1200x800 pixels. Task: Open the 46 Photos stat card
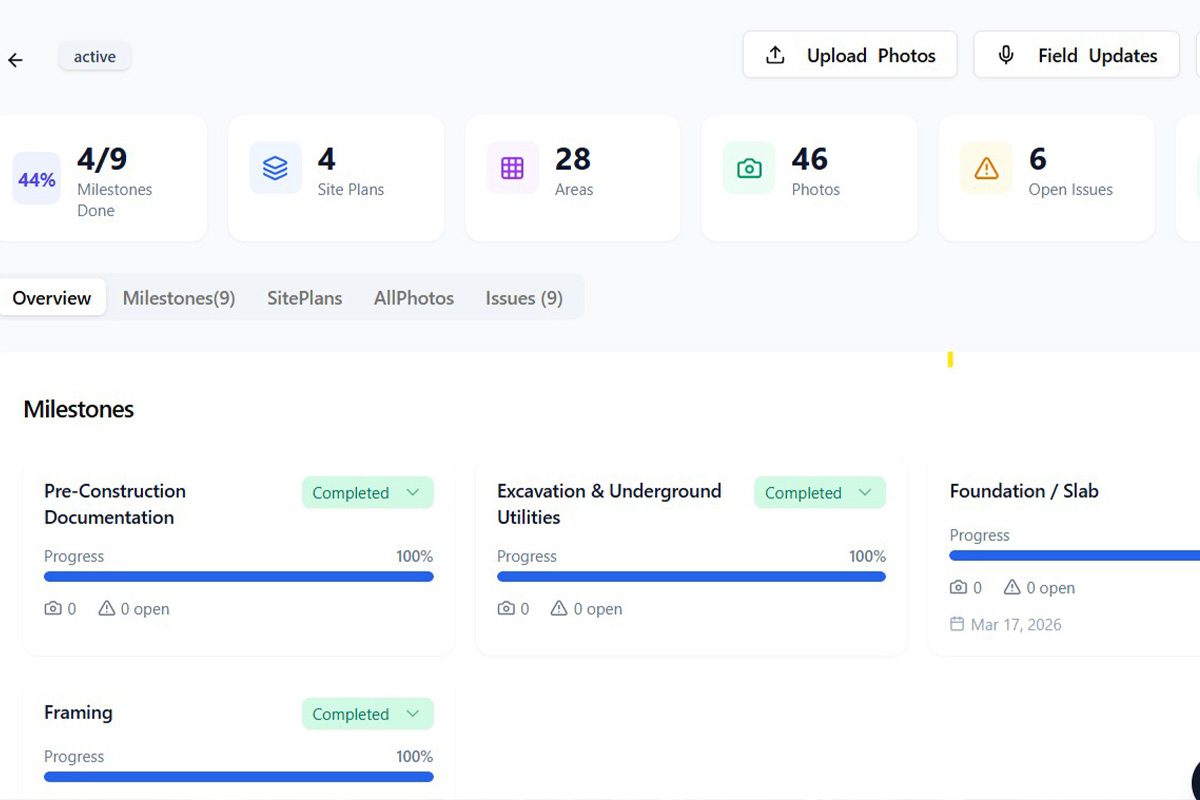pos(809,178)
